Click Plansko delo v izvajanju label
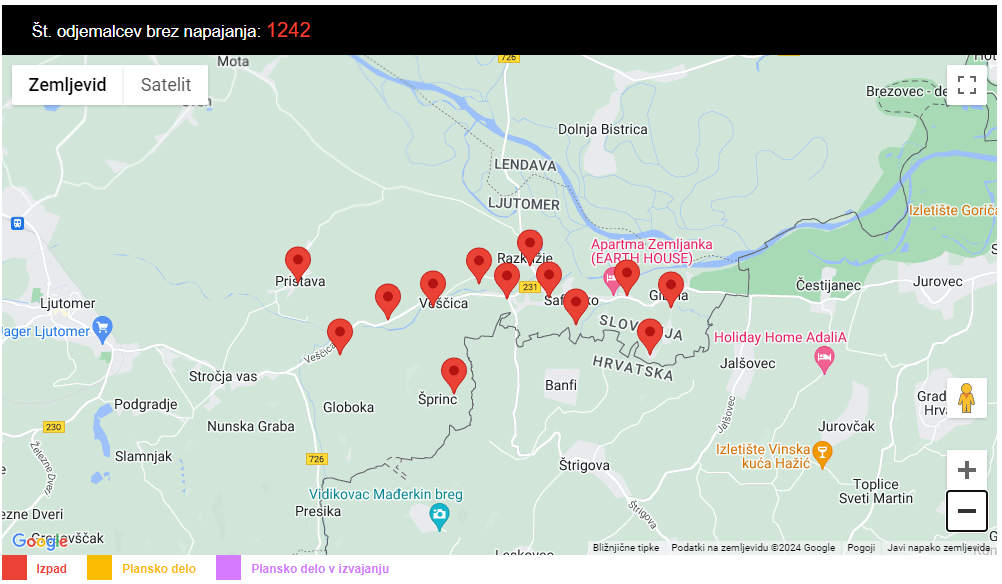Image resolution: width=1002 pixels, height=584 pixels. pyautogui.click(x=320, y=569)
